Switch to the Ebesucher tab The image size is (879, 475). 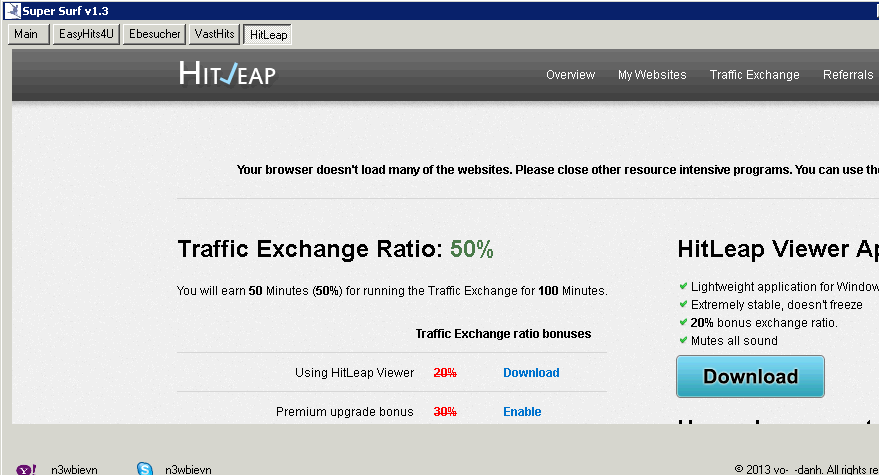pyautogui.click(x=154, y=34)
